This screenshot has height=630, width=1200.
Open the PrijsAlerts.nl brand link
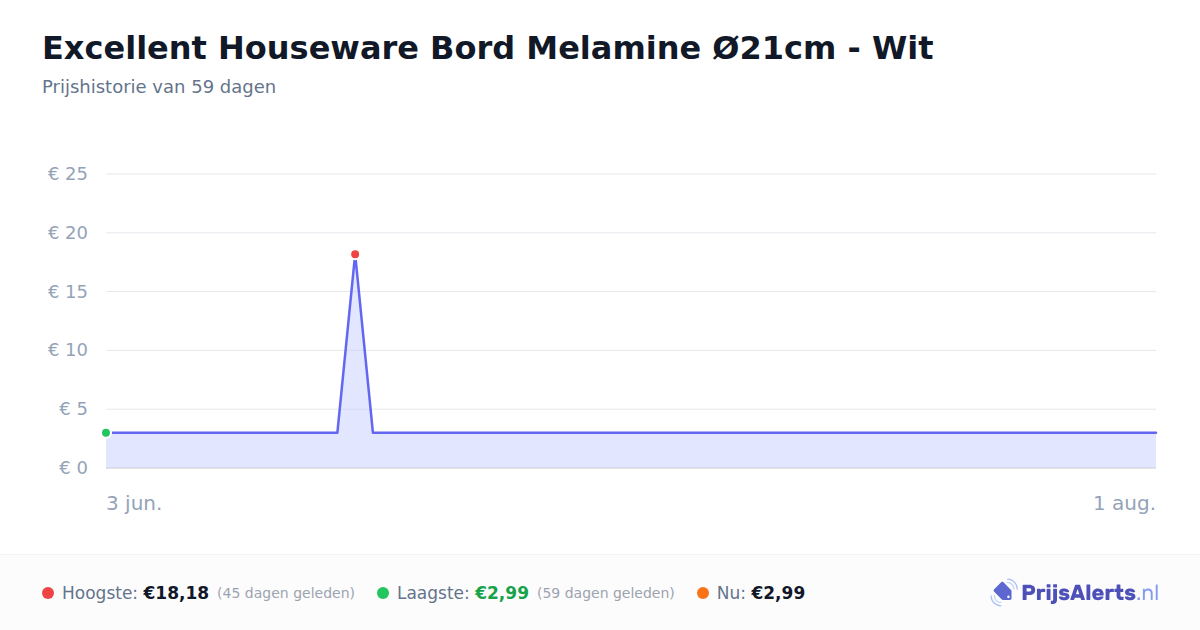click(x=1074, y=593)
